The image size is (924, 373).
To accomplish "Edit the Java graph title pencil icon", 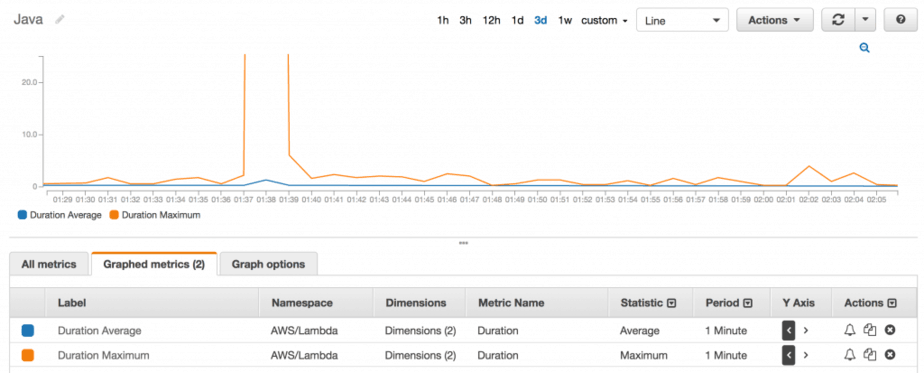I will click(x=60, y=19).
